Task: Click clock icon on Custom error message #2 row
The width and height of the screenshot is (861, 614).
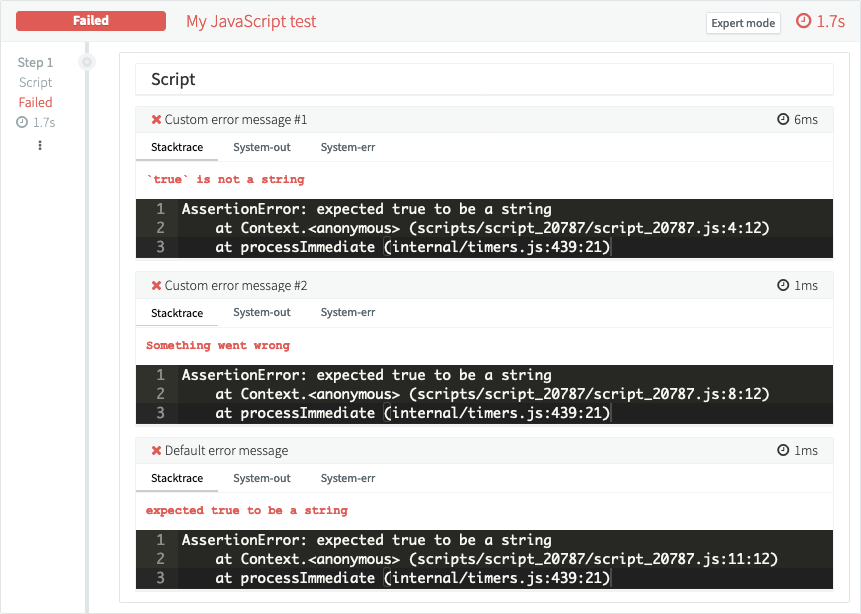Action: click(783, 286)
